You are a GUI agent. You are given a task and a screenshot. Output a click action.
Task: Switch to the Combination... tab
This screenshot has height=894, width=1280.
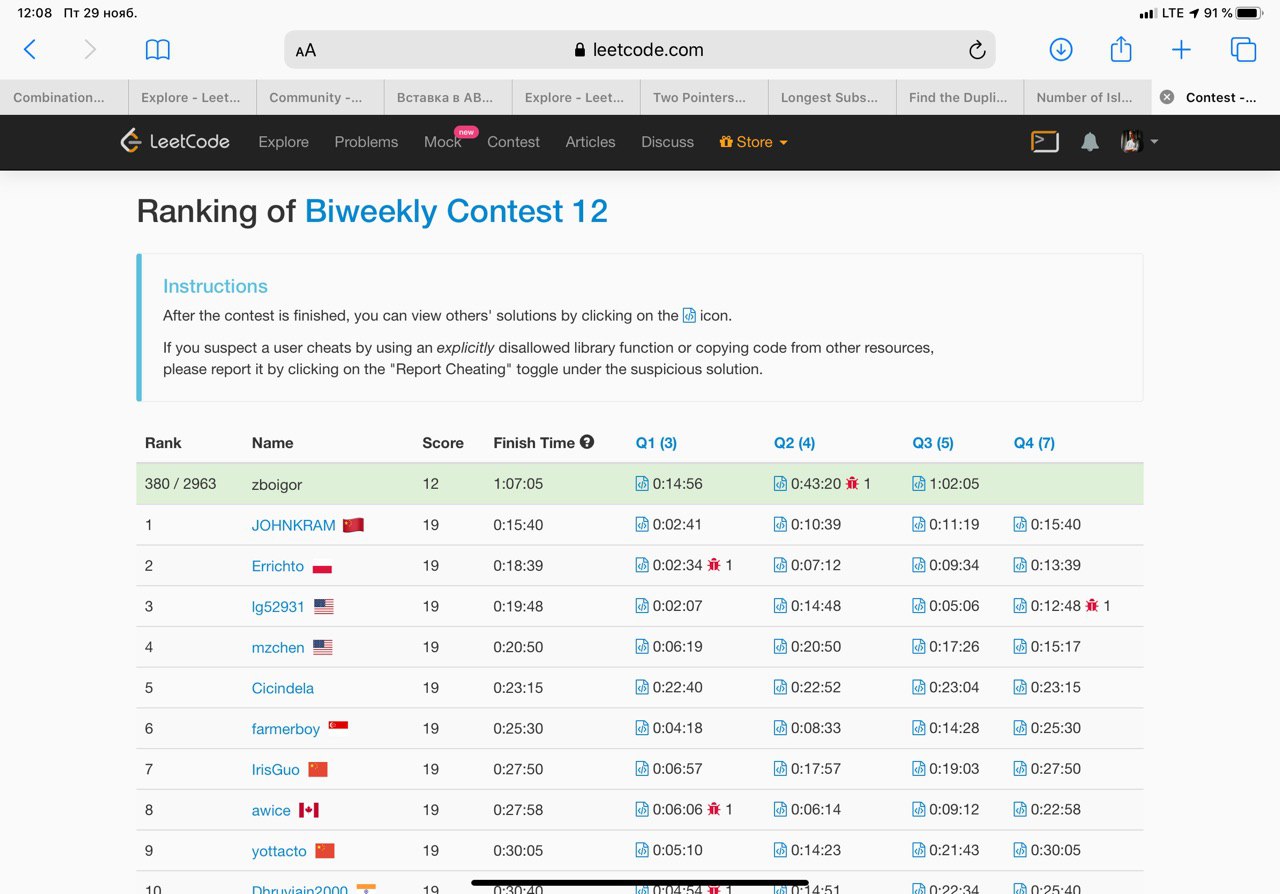point(64,97)
